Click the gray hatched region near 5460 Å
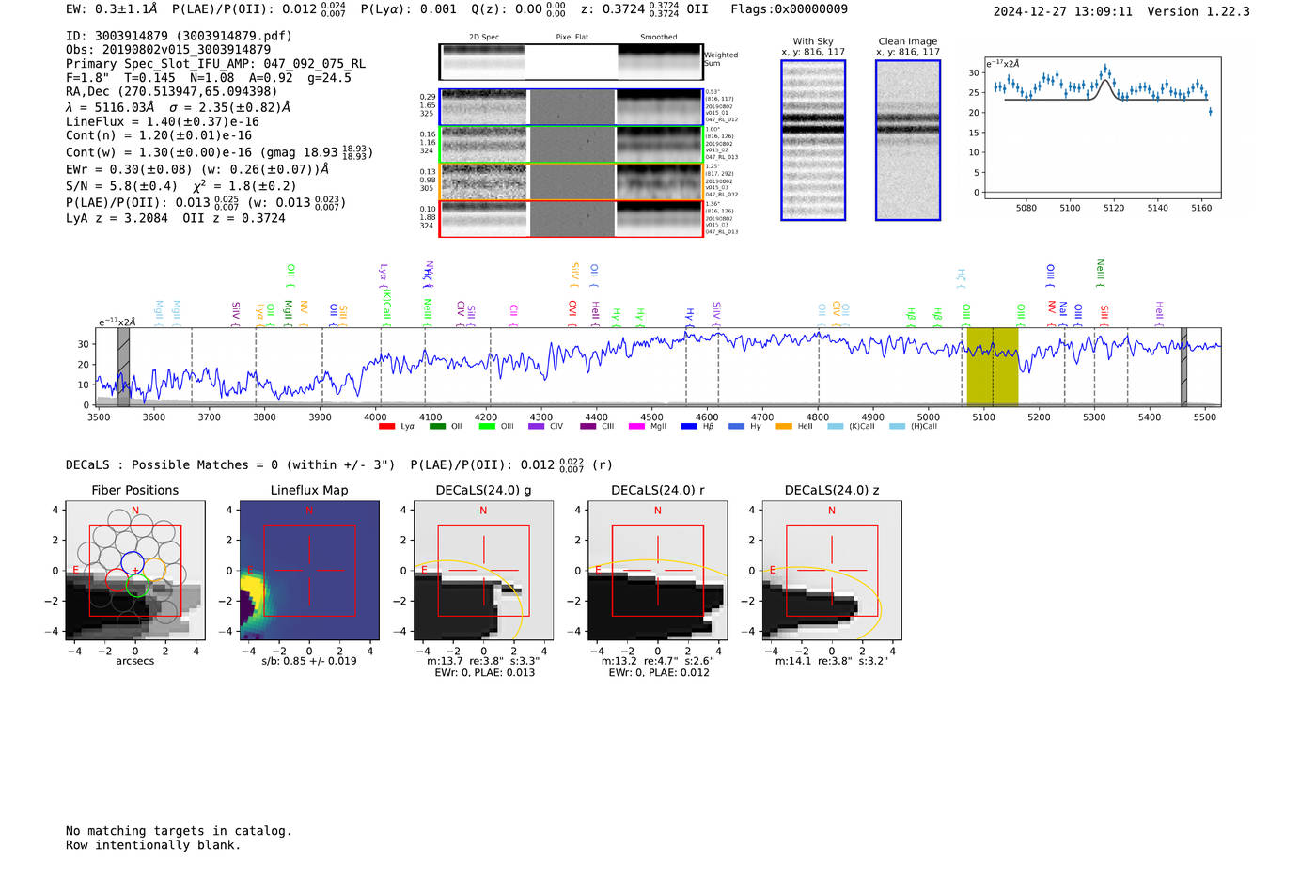 point(1183,367)
